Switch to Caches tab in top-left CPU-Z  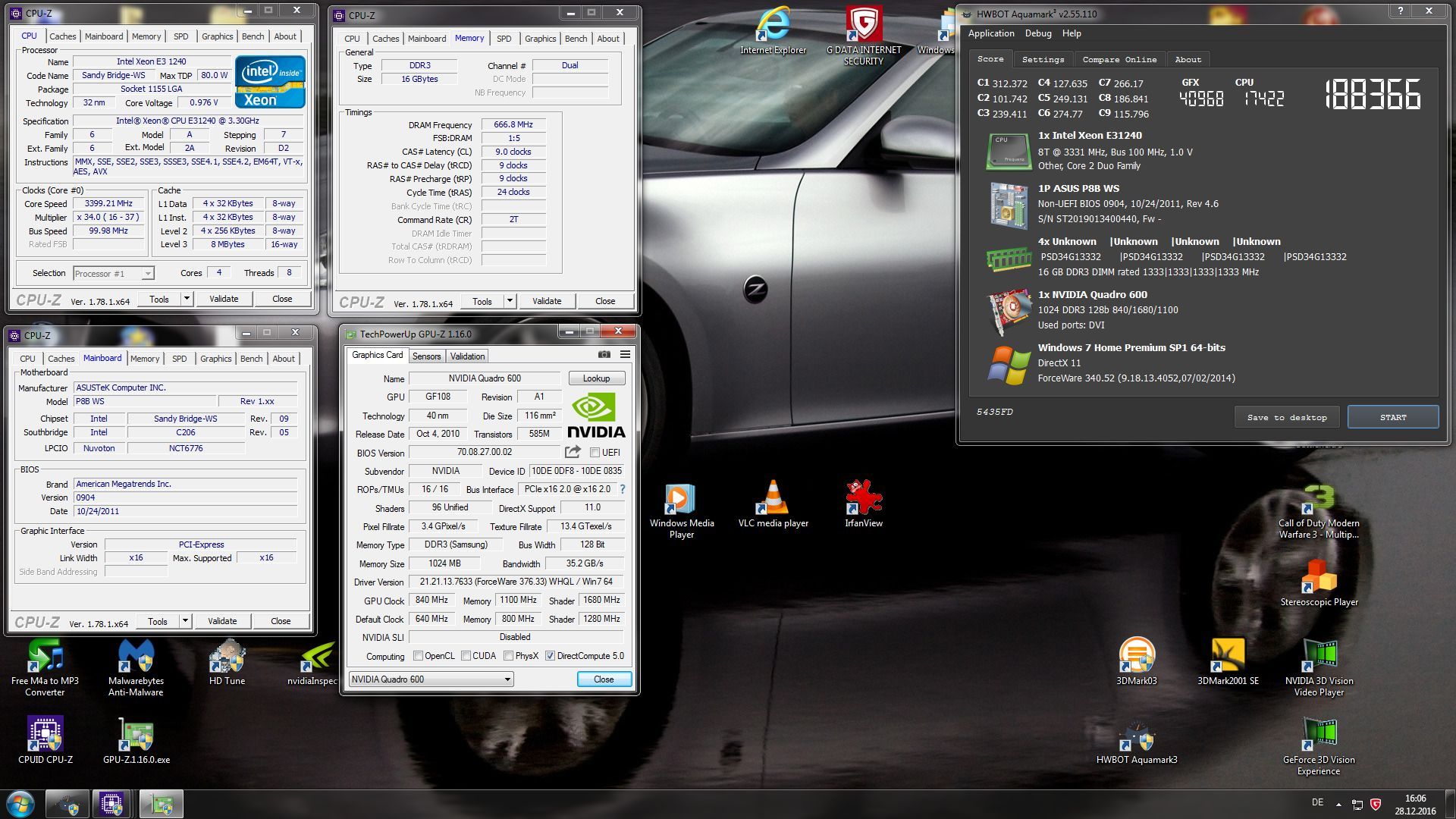pos(62,36)
